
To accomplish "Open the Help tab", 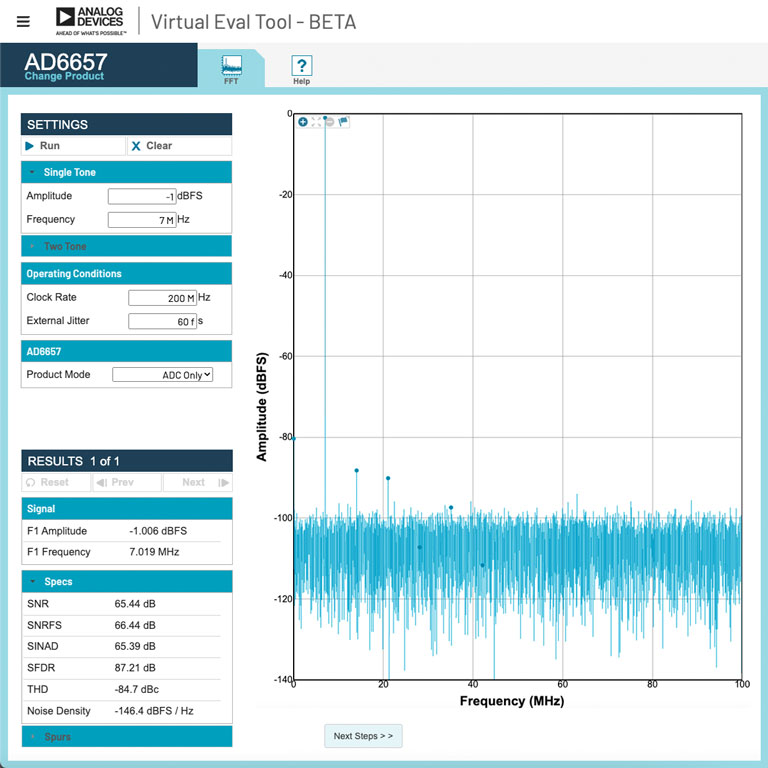I will point(301,70).
